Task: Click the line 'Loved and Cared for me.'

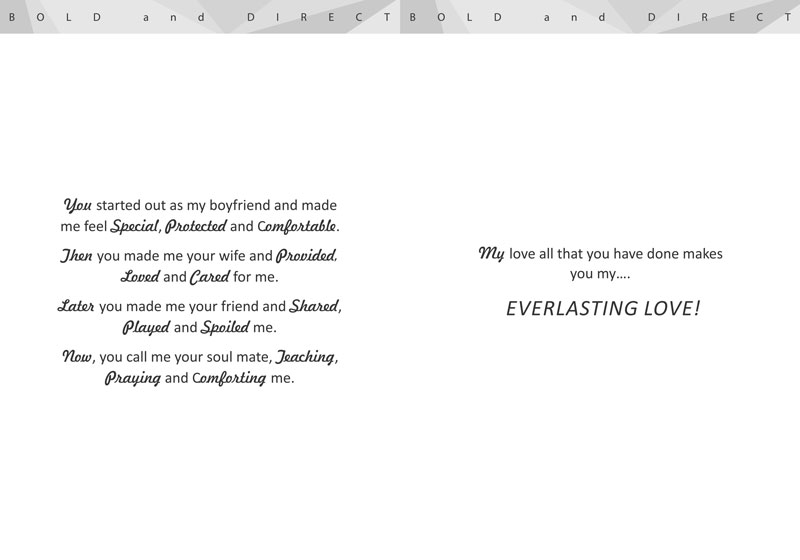Action: [199, 276]
